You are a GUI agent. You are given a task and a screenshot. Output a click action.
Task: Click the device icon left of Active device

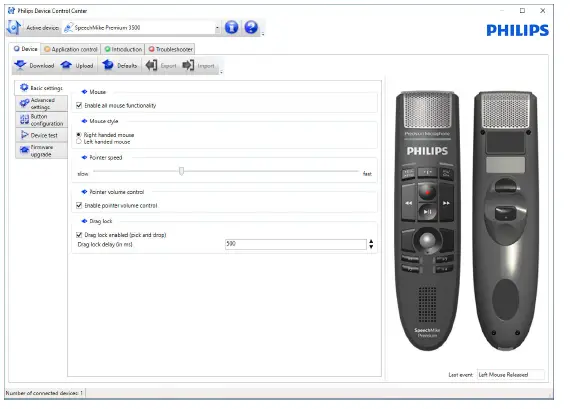14,27
